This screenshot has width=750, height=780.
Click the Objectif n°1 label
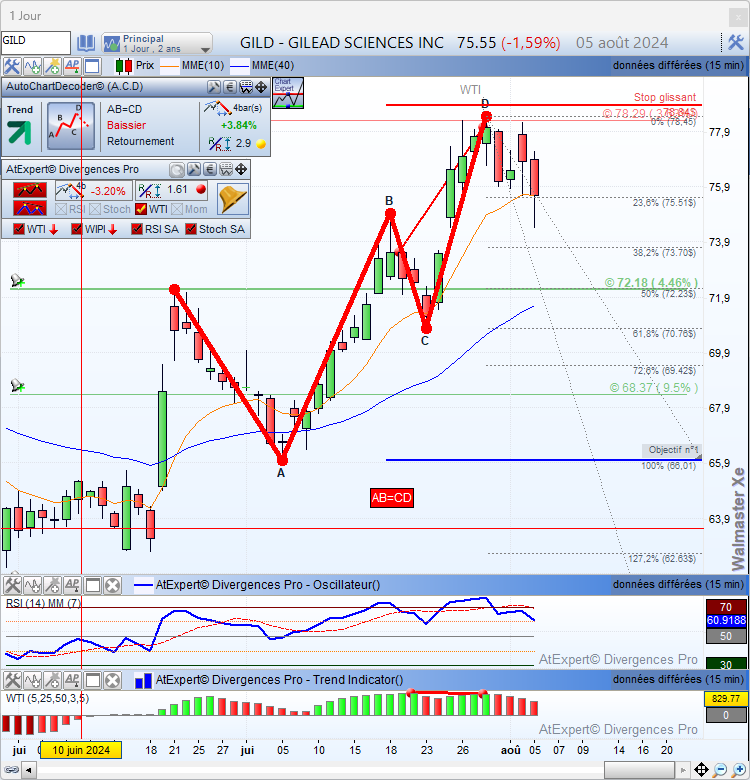click(x=671, y=450)
